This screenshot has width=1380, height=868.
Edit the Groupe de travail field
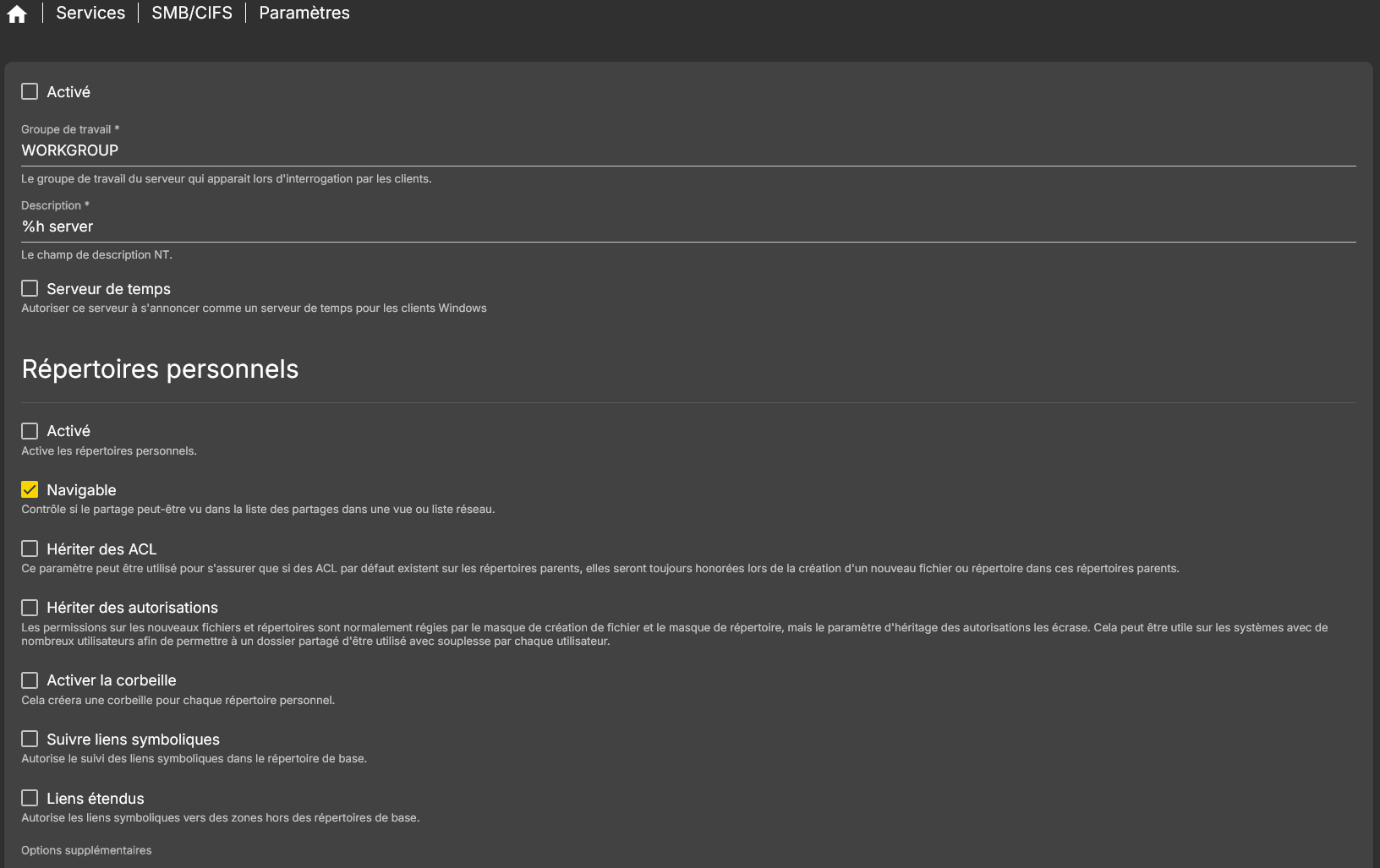[x=688, y=150]
